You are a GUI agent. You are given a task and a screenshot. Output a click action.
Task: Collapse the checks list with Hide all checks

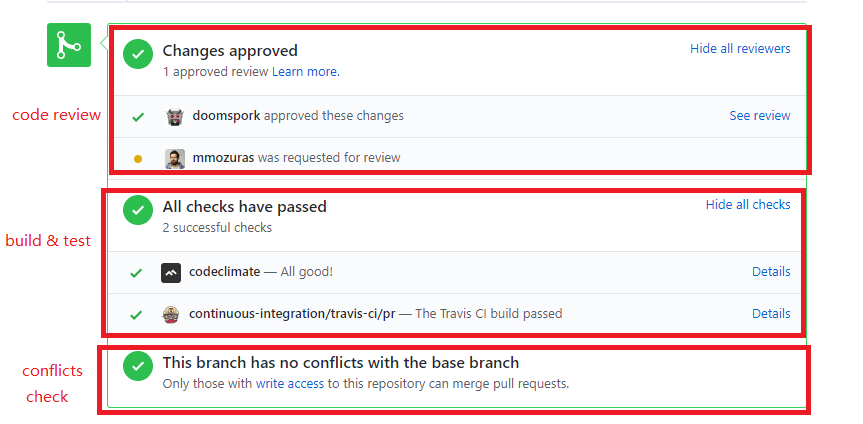748,204
